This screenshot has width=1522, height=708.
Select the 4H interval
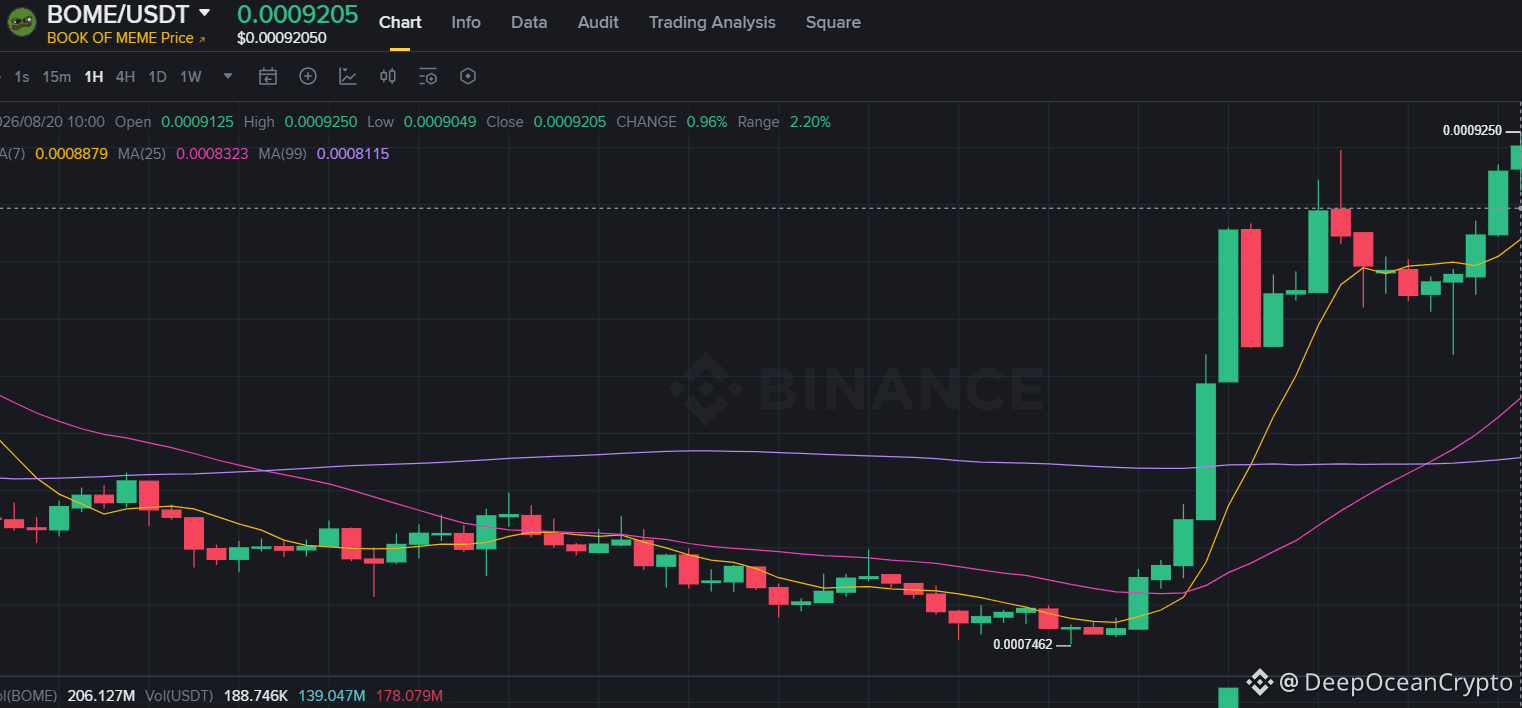(x=125, y=77)
